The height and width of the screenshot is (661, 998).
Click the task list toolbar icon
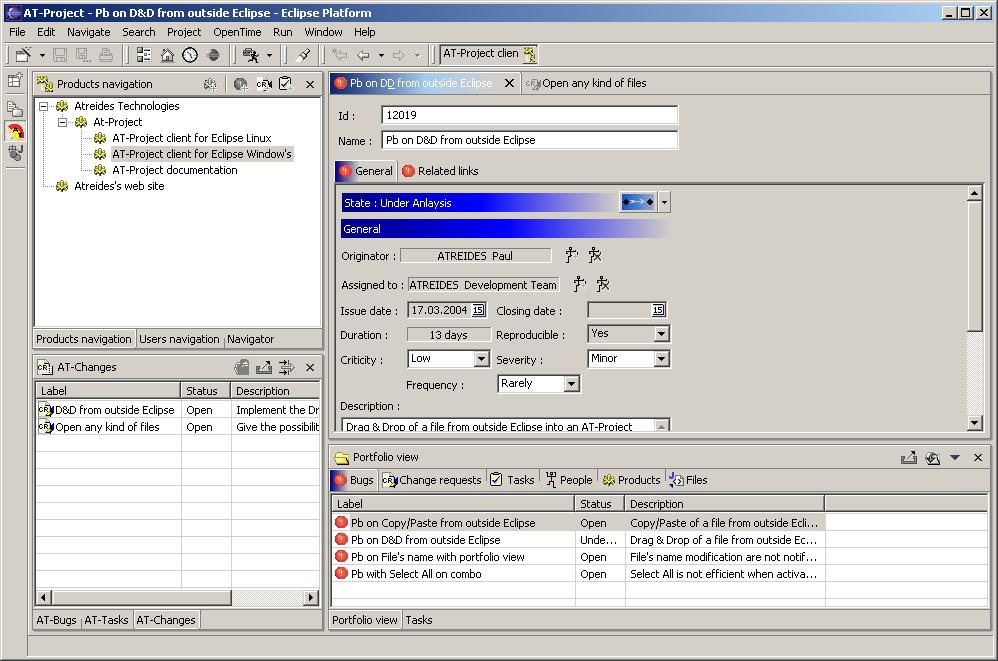point(144,55)
